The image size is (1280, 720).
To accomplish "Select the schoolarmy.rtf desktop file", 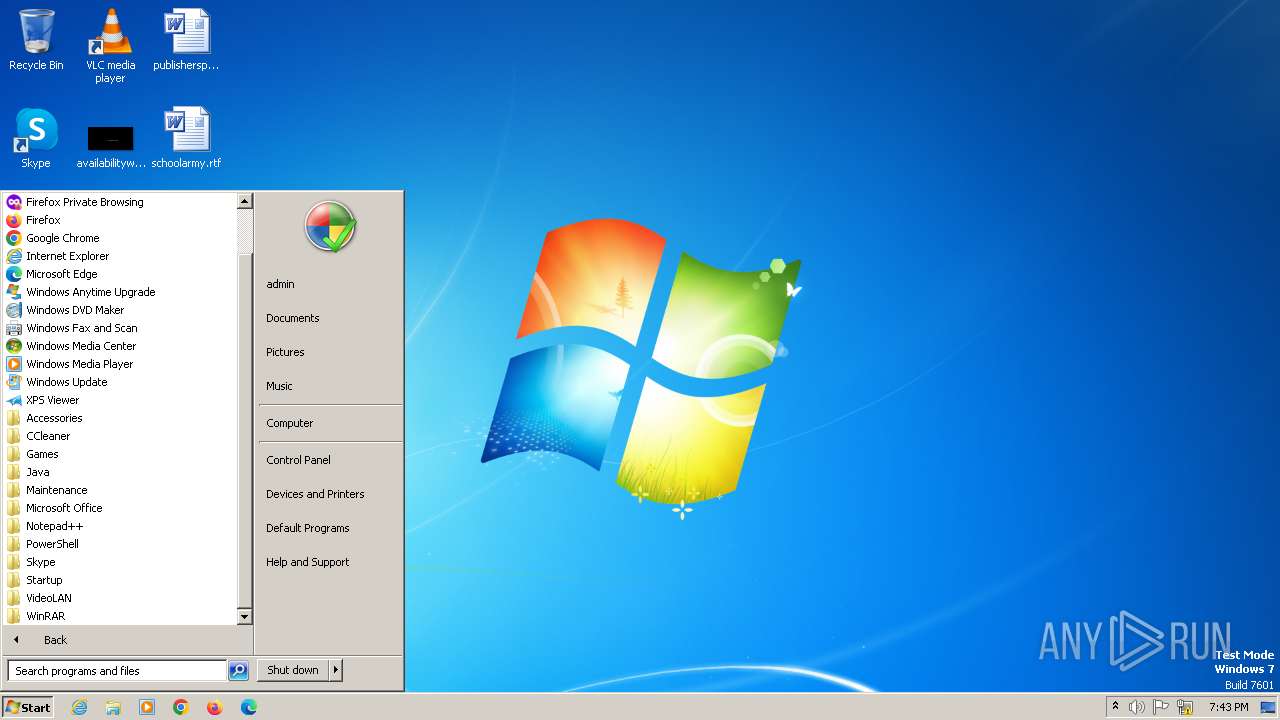I will (x=186, y=138).
